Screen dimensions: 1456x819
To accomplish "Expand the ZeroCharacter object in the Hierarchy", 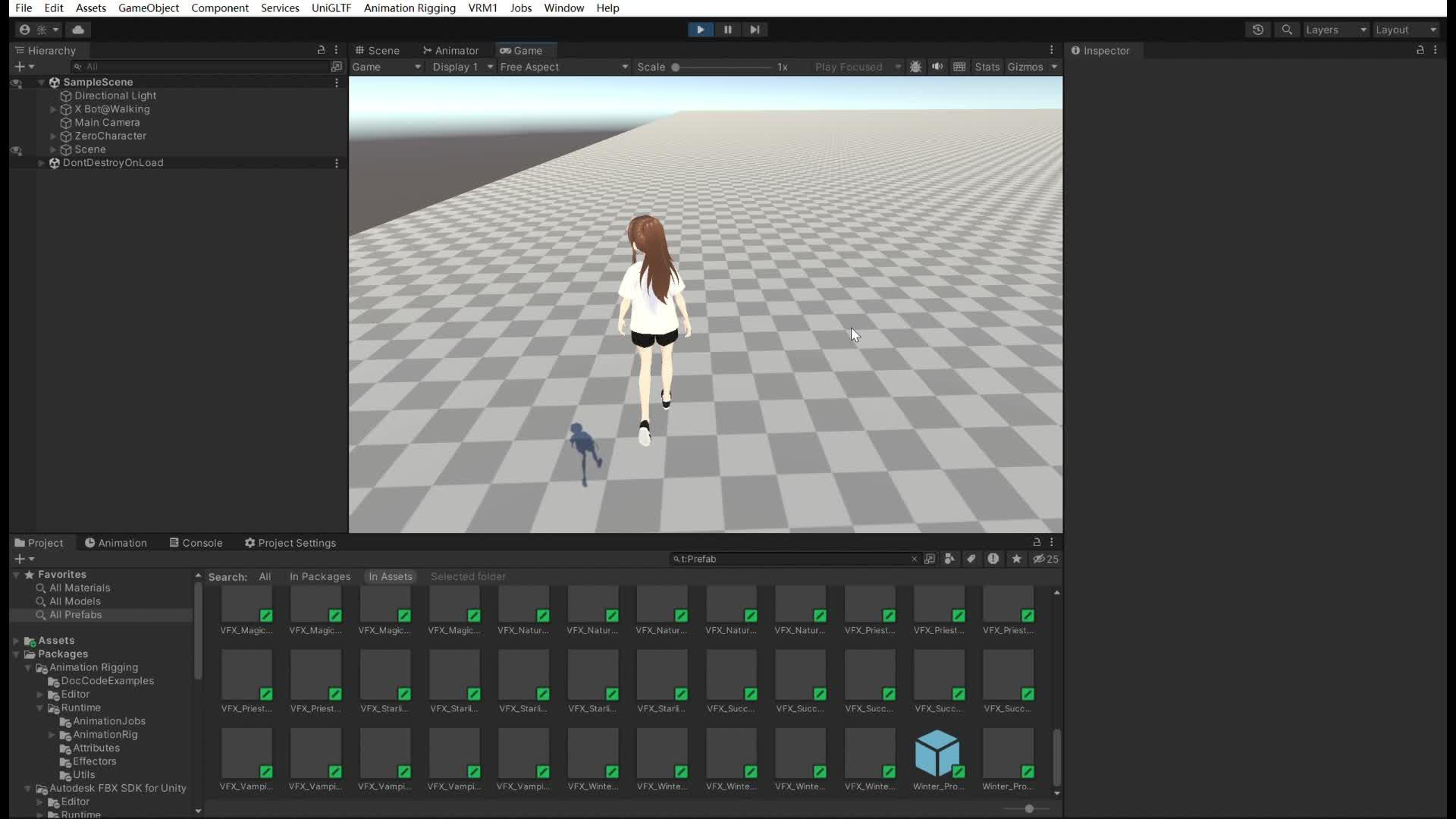I will click(53, 136).
